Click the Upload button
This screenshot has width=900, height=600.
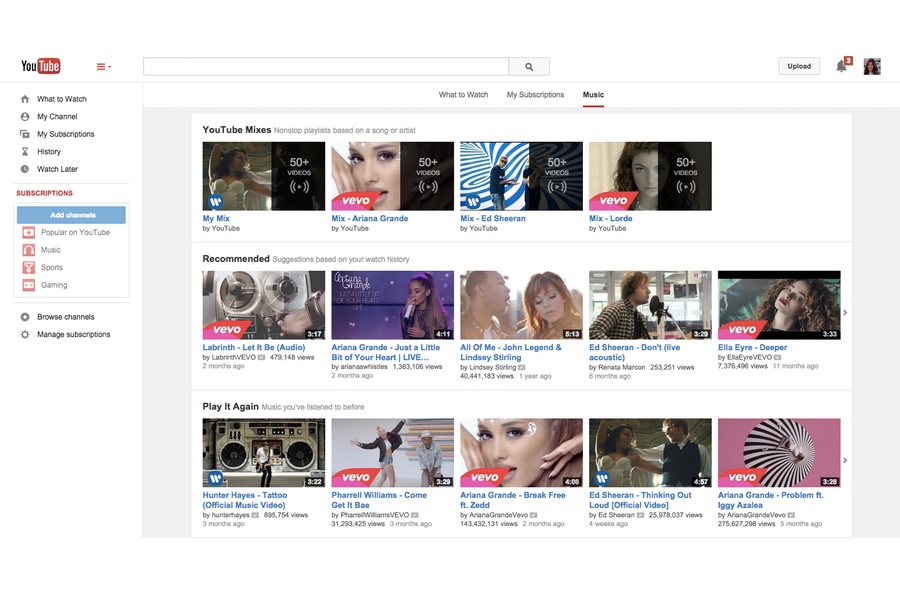tap(799, 66)
